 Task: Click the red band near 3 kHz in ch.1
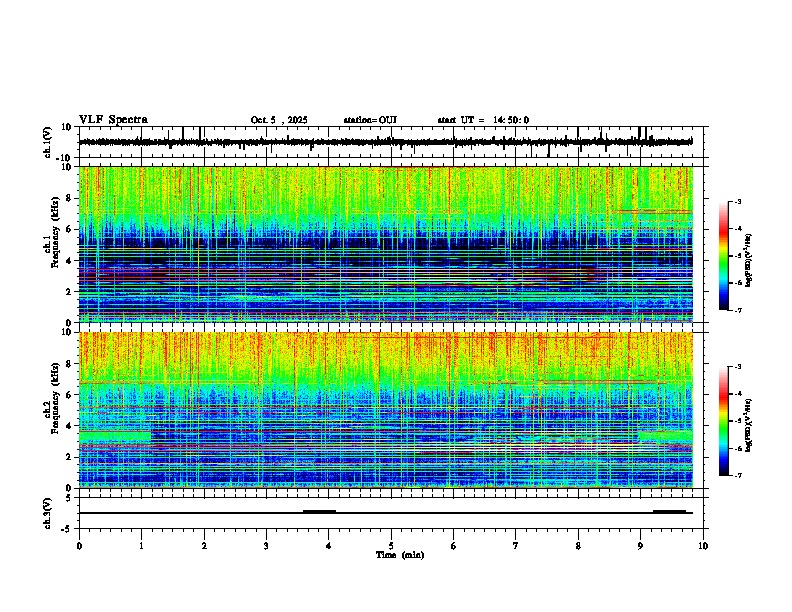(337, 275)
